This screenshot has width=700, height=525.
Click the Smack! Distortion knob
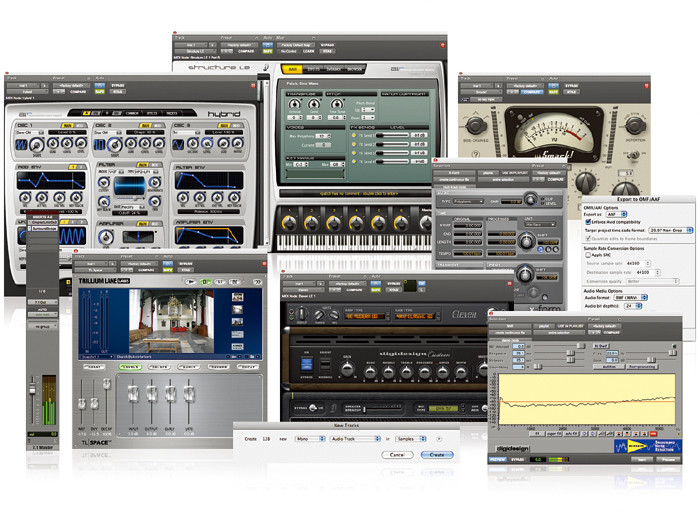click(x=634, y=126)
